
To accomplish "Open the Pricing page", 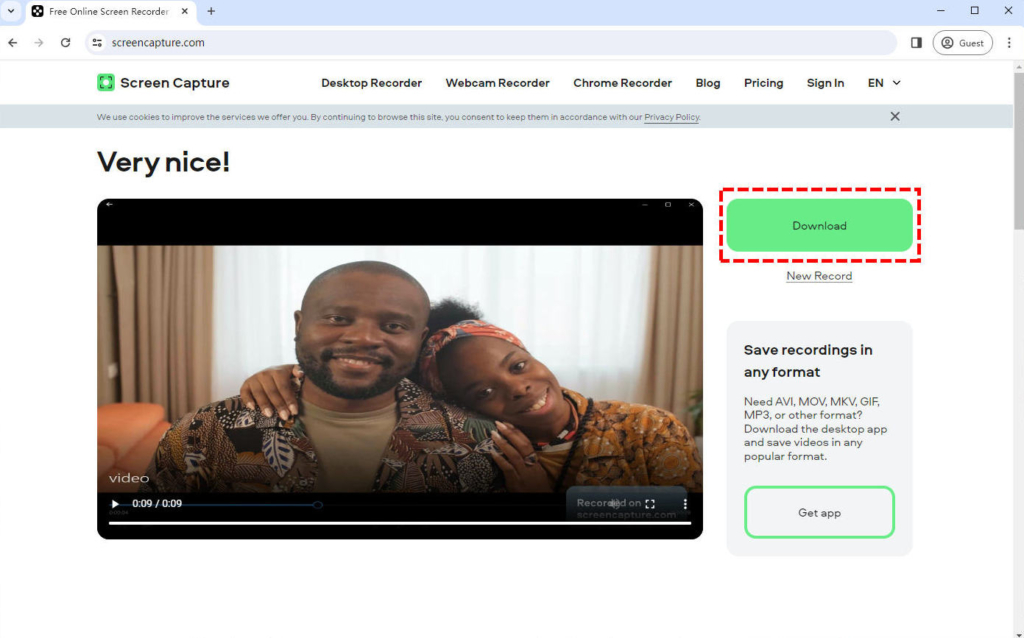I will 763,83.
